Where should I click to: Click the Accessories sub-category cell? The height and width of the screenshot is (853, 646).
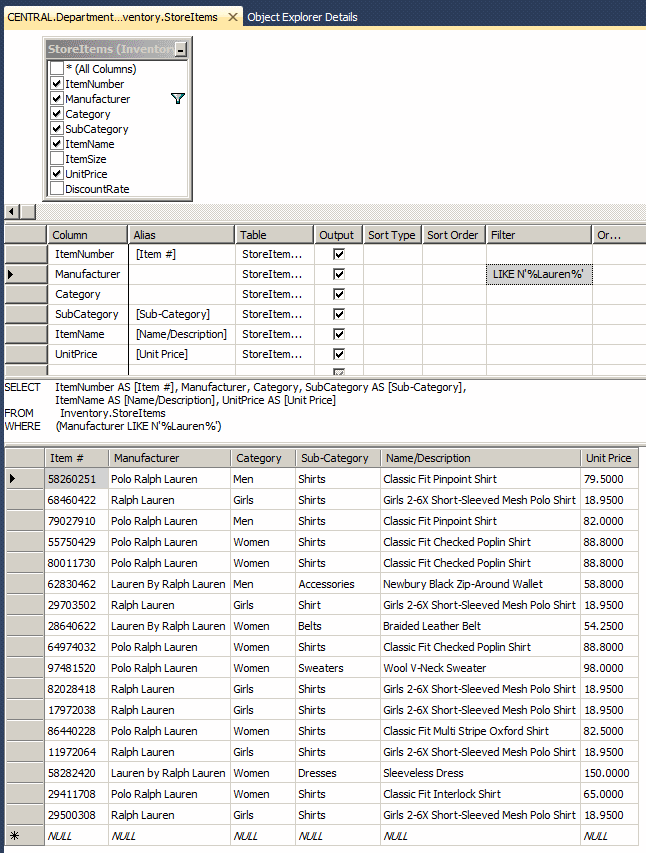338,584
